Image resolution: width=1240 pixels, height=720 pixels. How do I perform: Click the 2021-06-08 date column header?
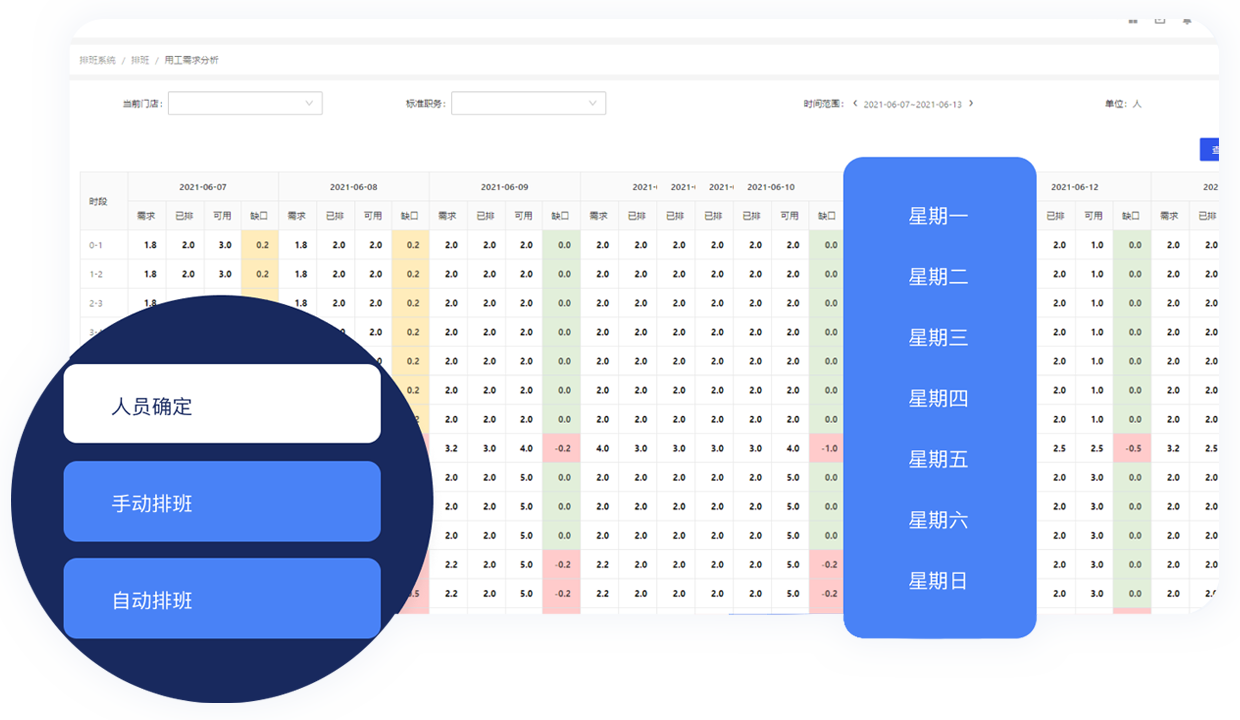click(354, 187)
